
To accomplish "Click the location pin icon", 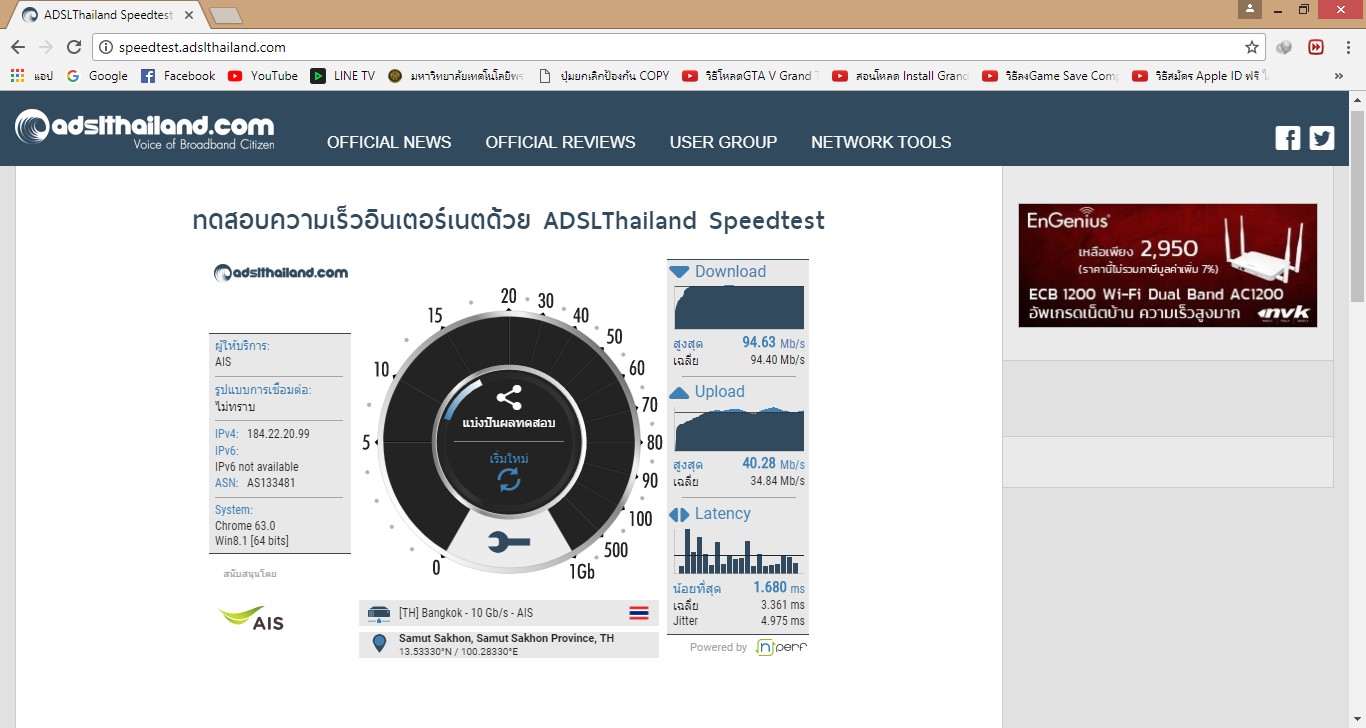I will click(x=379, y=644).
